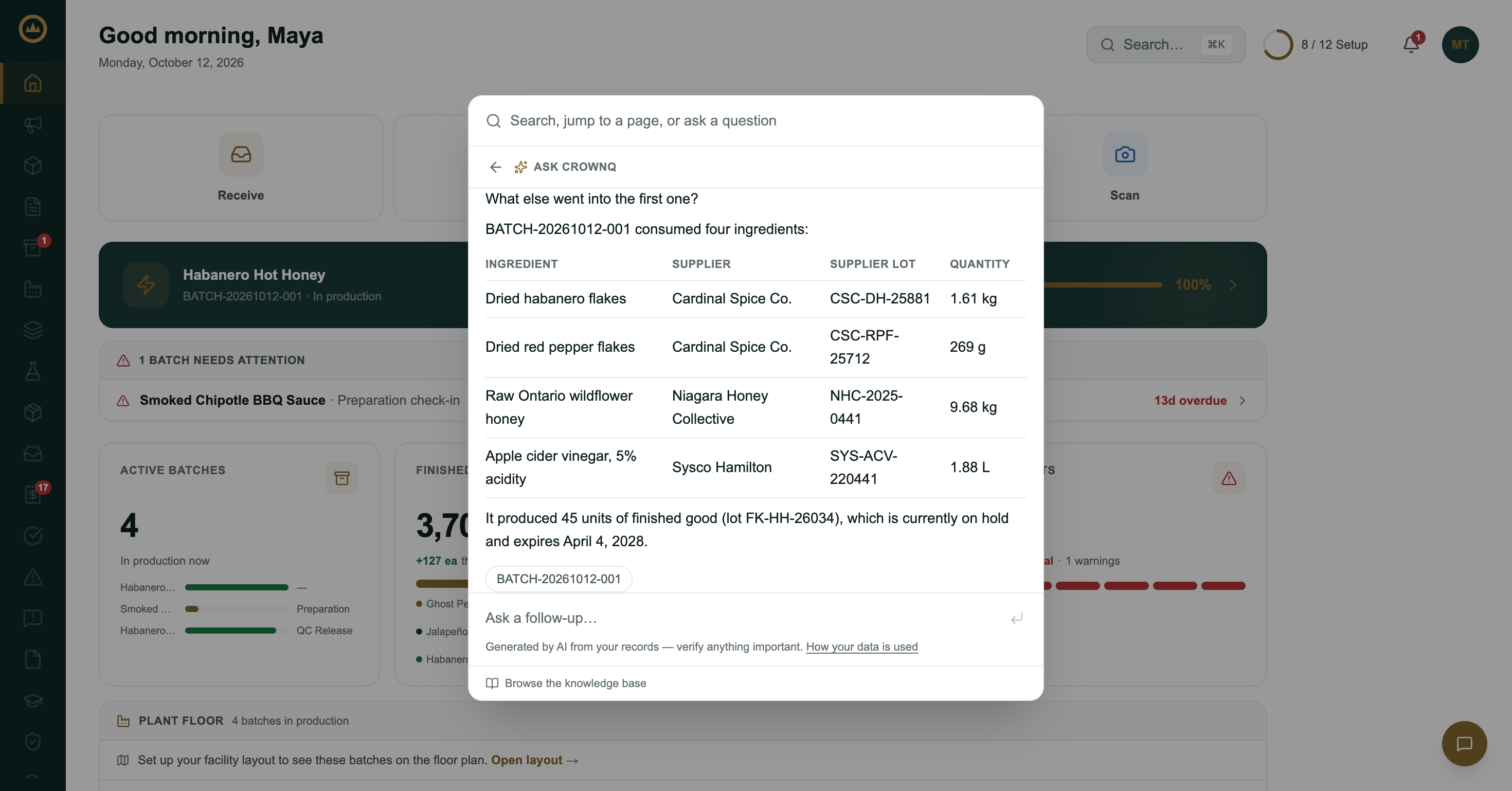Viewport: 1512px width, 791px height.
Task: Open the document icon in sidebar
Action: [x=33, y=207]
